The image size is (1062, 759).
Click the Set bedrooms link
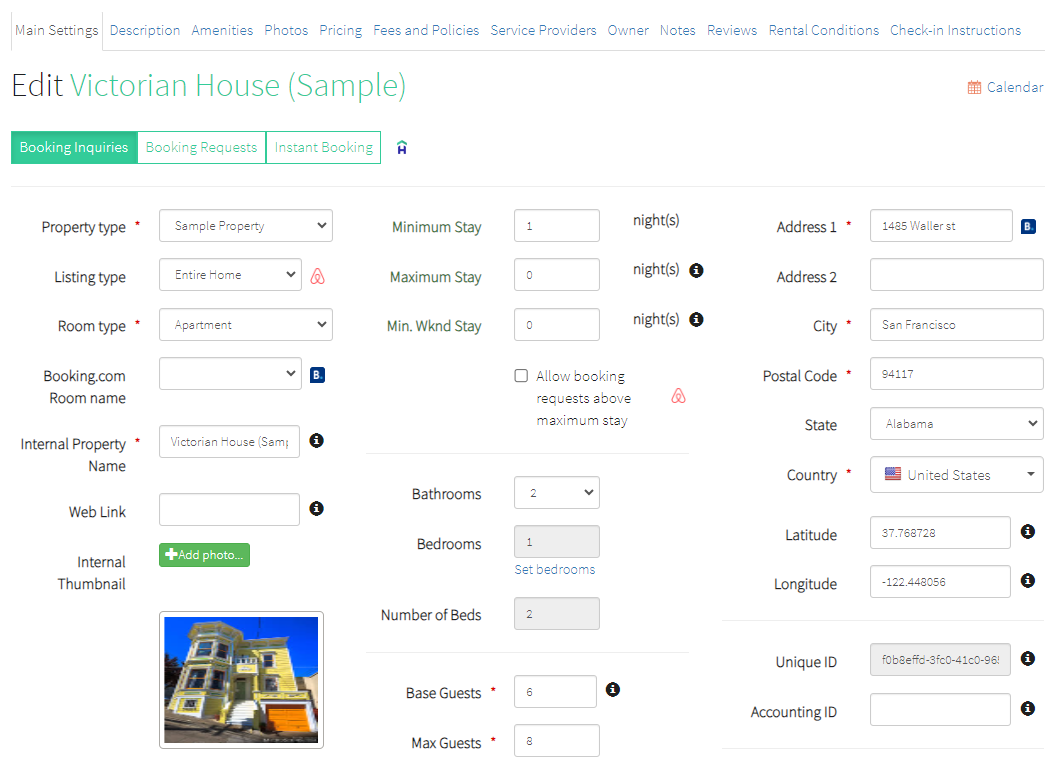tap(554, 569)
